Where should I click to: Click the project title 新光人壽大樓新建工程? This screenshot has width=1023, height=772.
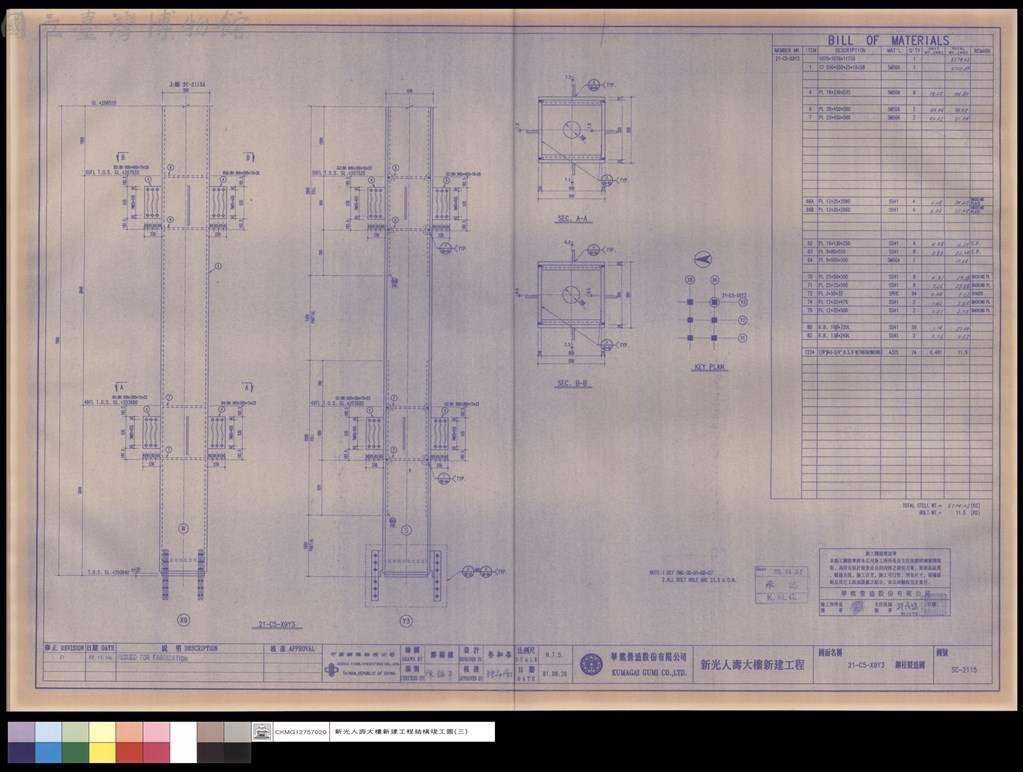pyautogui.click(x=752, y=665)
